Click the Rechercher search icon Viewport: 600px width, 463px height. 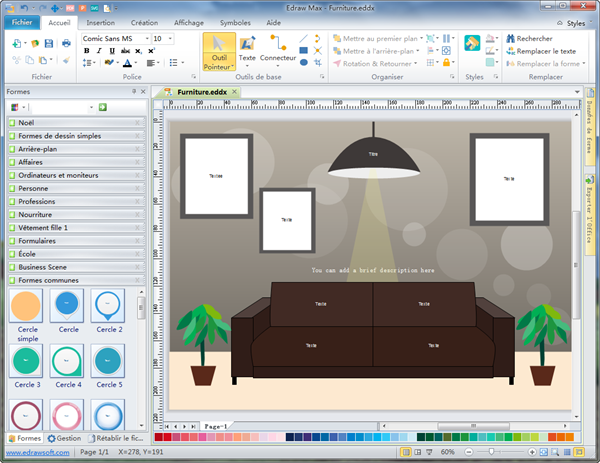point(510,38)
